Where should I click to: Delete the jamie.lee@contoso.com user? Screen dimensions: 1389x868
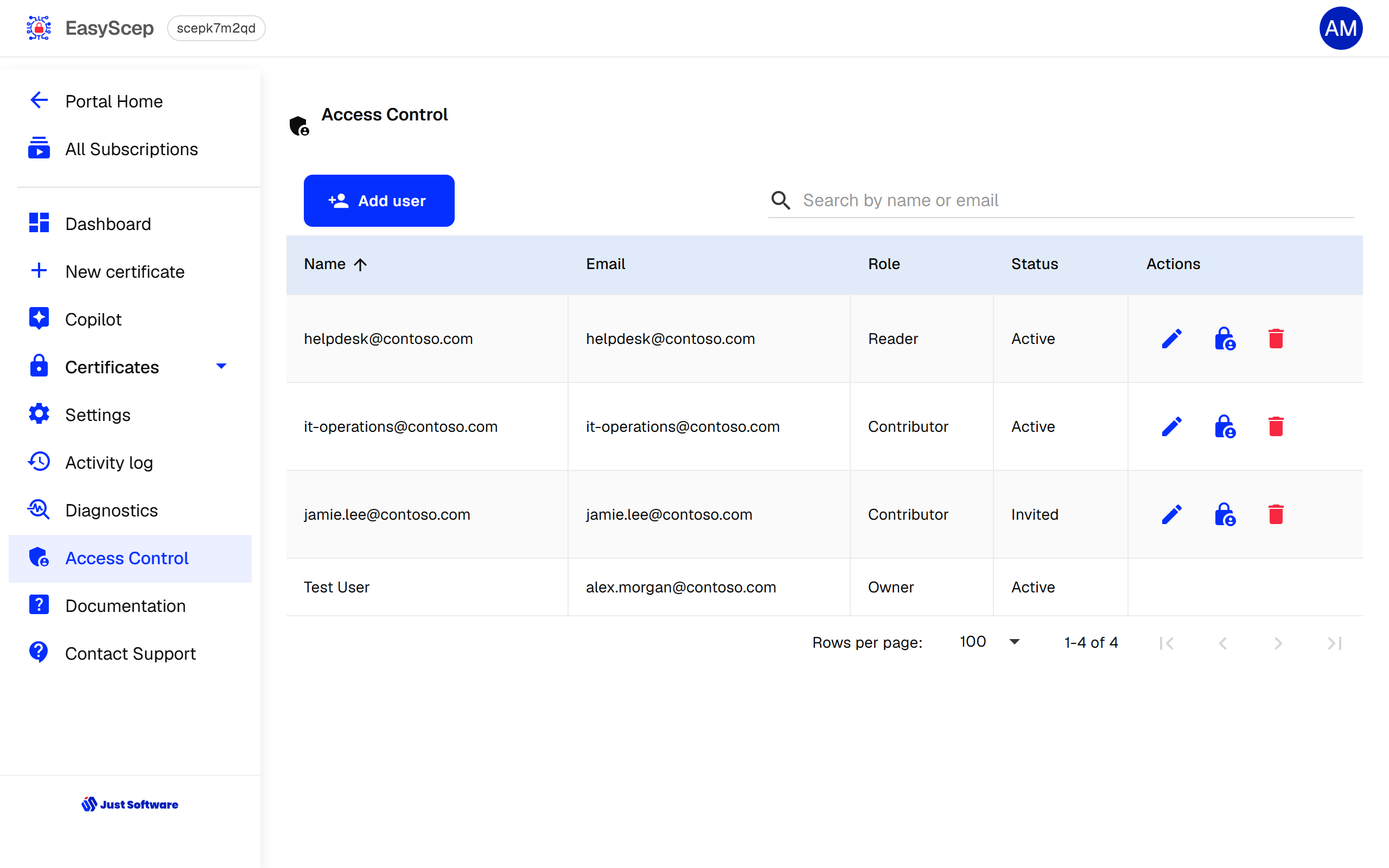pos(1276,514)
